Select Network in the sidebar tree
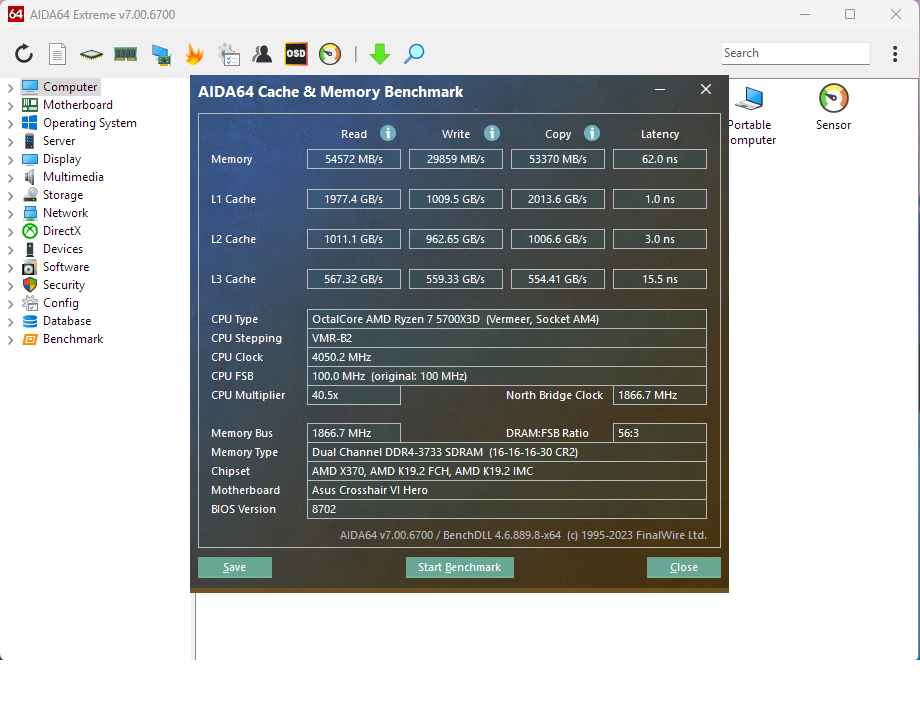This screenshot has height=720, width=920. (65, 213)
